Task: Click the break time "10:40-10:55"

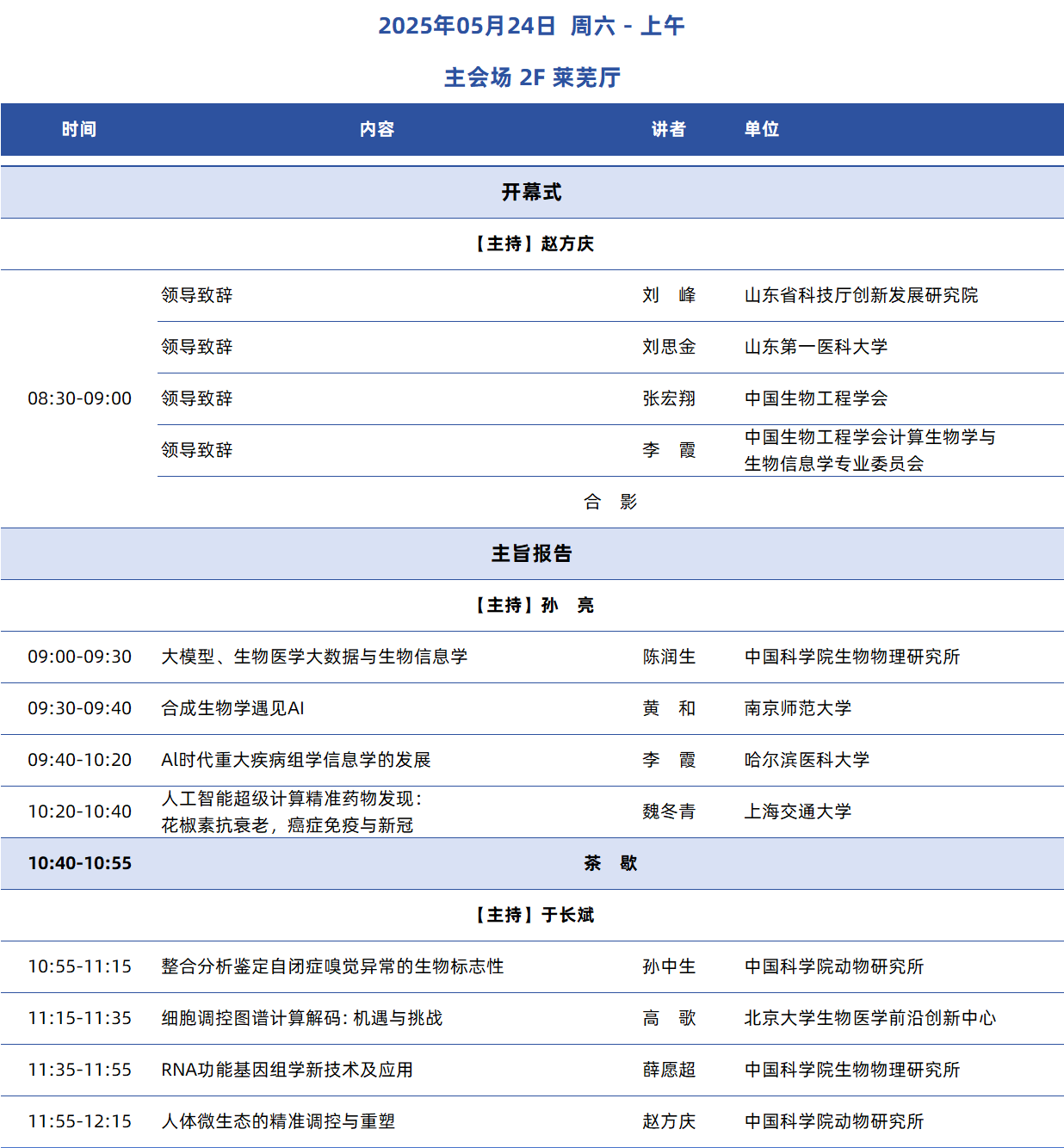Action: click(80, 863)
